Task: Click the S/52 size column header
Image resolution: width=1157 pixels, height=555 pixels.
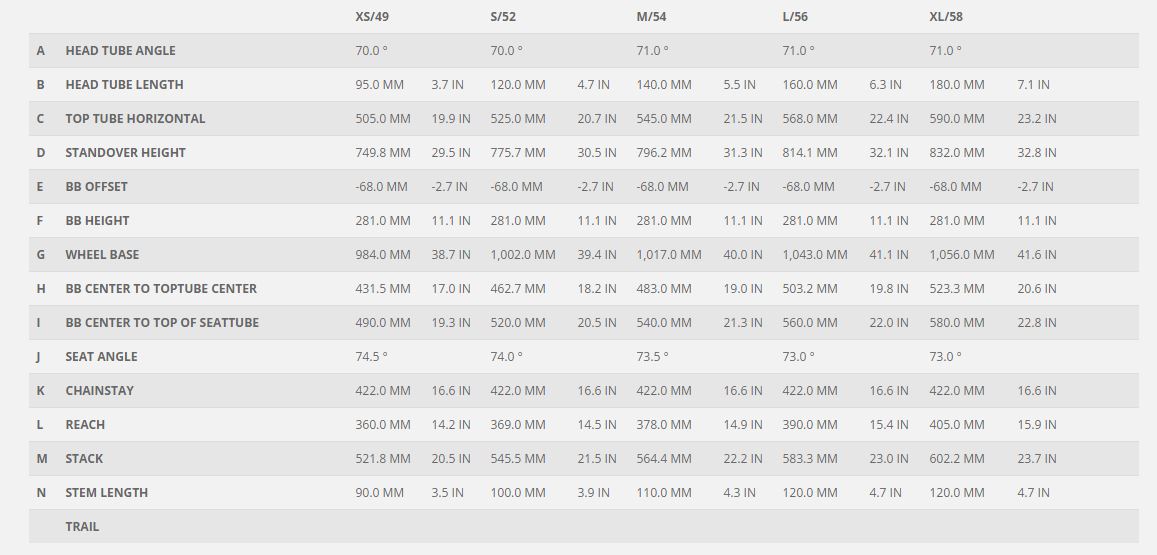Action: (x=503, y=17)
